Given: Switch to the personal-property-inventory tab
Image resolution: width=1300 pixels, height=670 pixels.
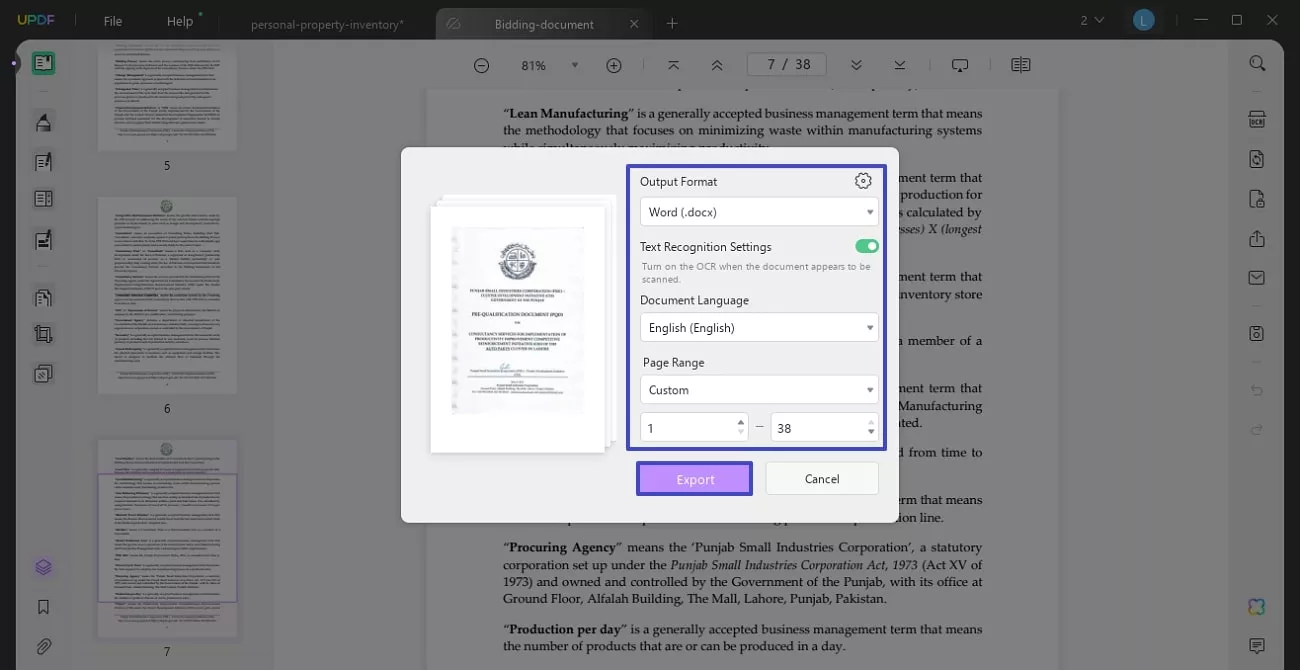Looking at the screenshot, I should pyautogui.click(x=328, y=23).
